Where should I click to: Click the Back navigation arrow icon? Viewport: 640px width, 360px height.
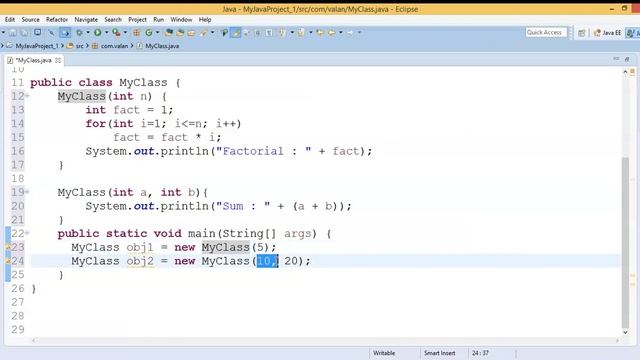point(331,32)
